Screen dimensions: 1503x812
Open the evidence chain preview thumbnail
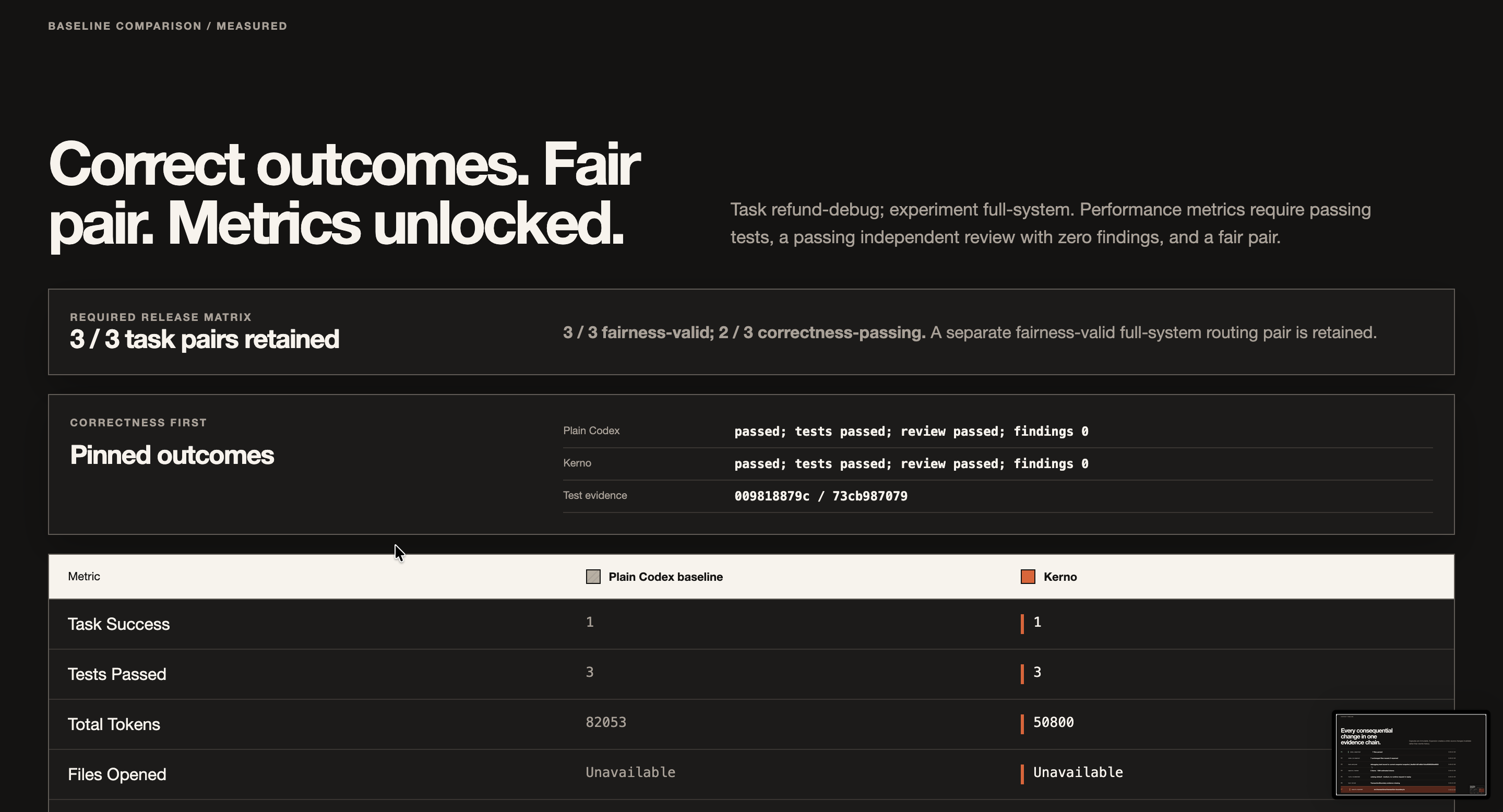pyautogui.click(x=1410, y=754)
